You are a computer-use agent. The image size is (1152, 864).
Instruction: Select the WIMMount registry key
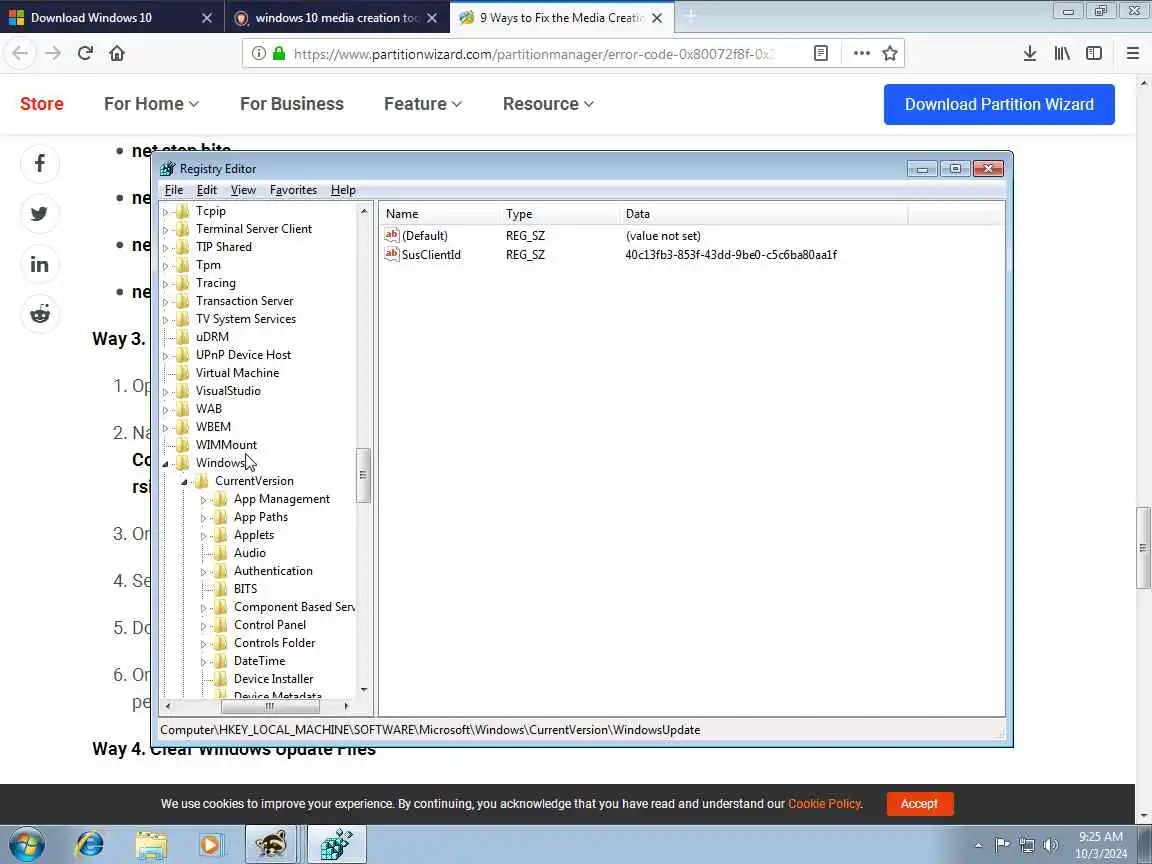click(226, 444)
